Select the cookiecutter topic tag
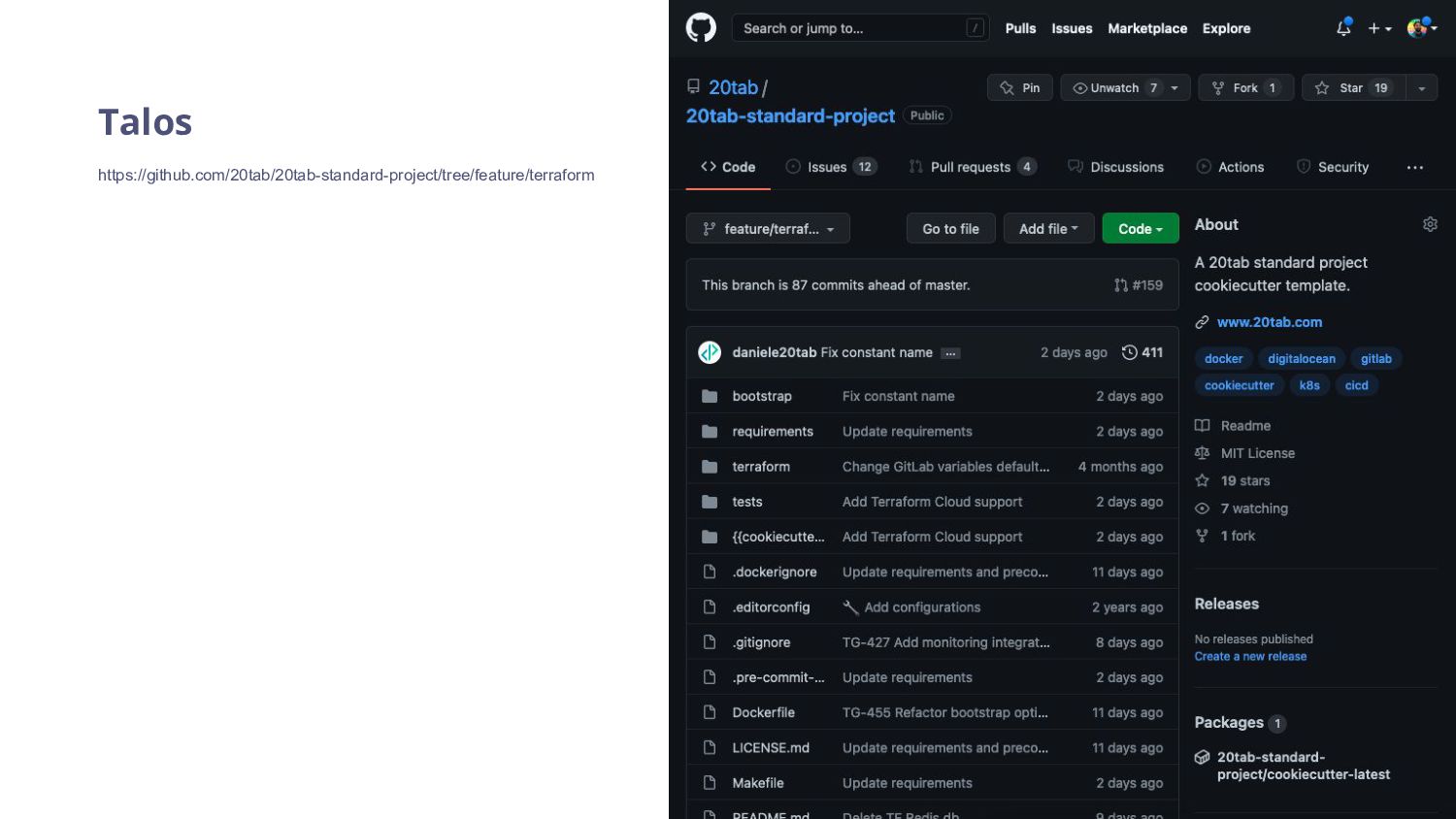 1240,385
